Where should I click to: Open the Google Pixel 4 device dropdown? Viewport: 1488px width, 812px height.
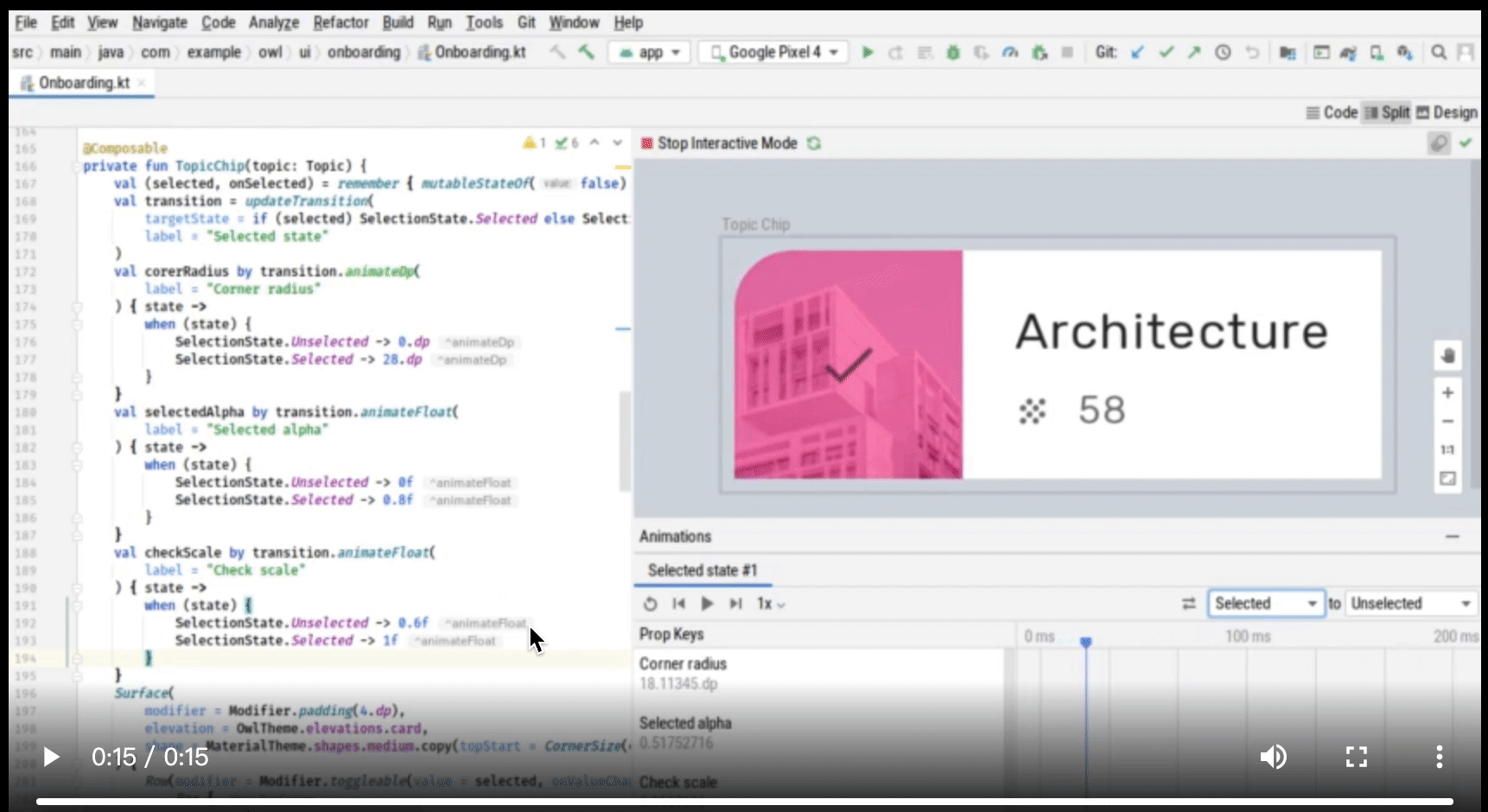773,53
